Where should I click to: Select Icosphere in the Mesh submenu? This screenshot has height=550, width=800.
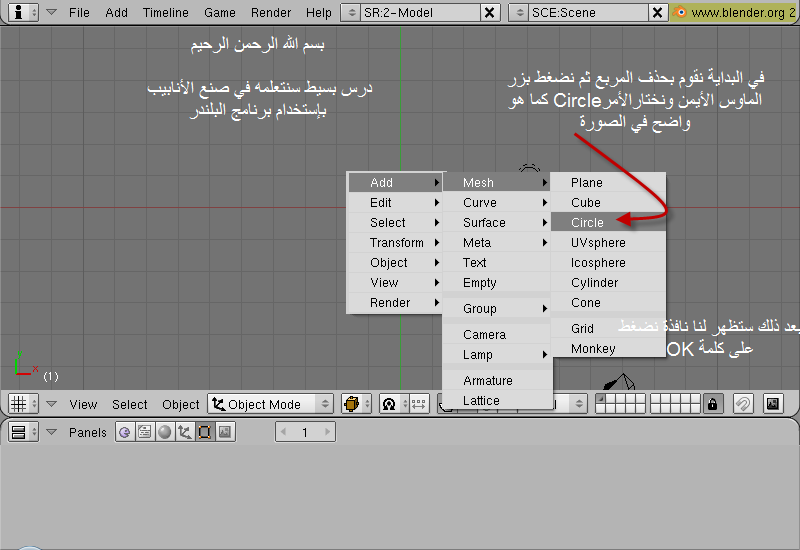tap(608, 263)
